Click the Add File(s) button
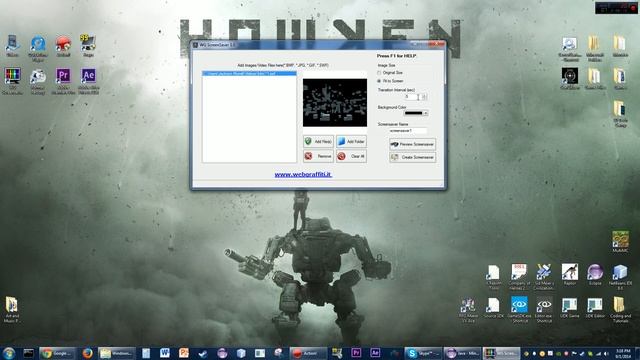Screen dimensions: 640x360 (318, 142)
